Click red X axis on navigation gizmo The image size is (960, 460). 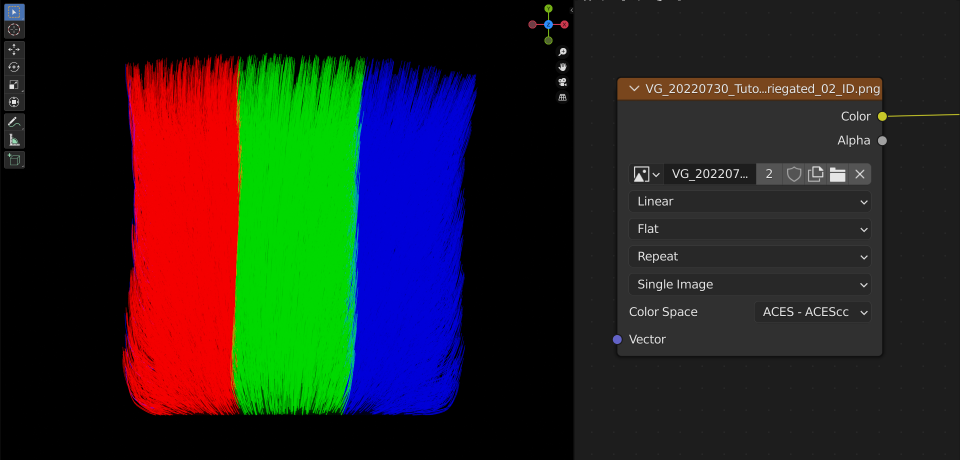click(x=564, y=25)
